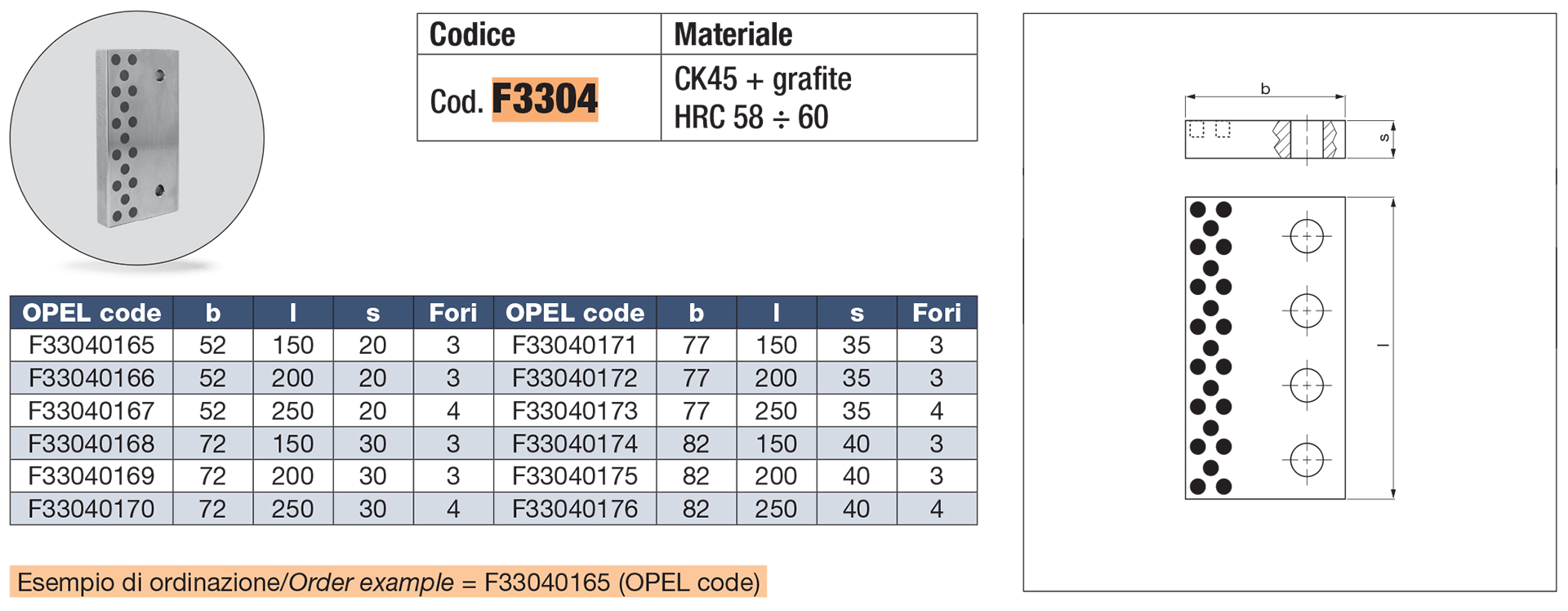
Task: Select code F33040176 in the last row
Action: pos(575,509)
